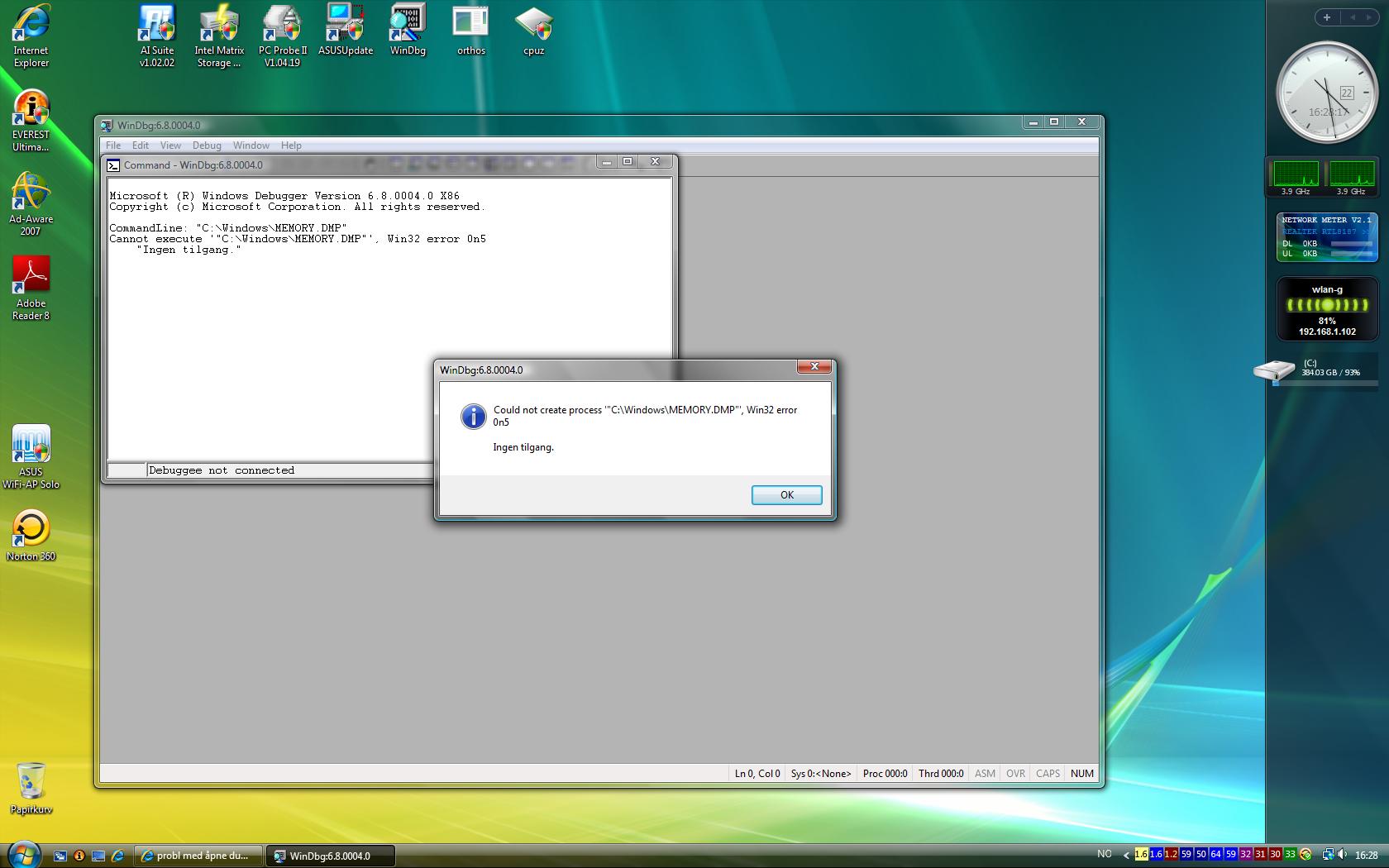Switch to the Internet Explorer taskbar window

pyautogui.click(x=200, y=856)
